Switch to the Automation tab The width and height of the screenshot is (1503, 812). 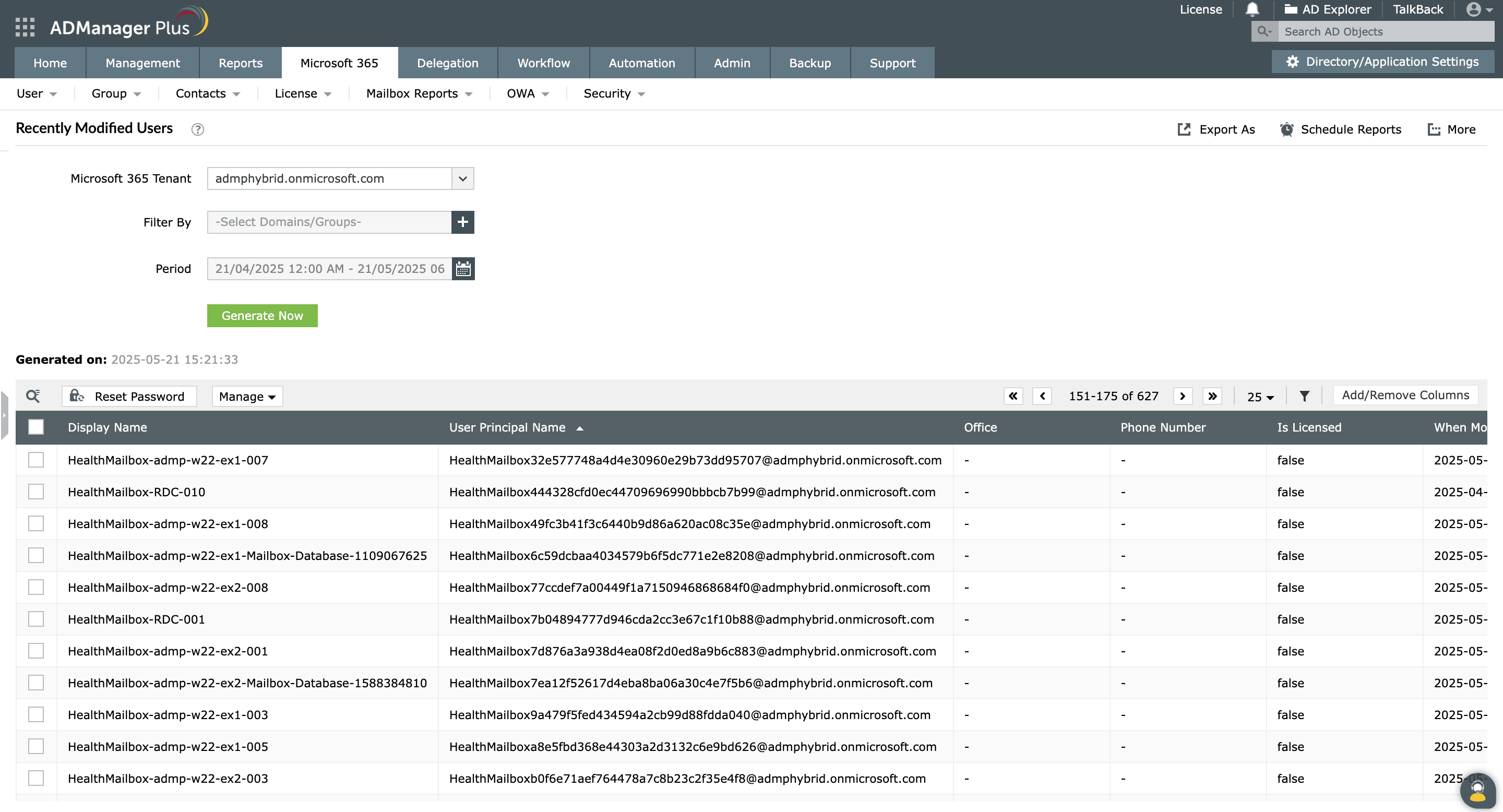(x=641, y=63)
